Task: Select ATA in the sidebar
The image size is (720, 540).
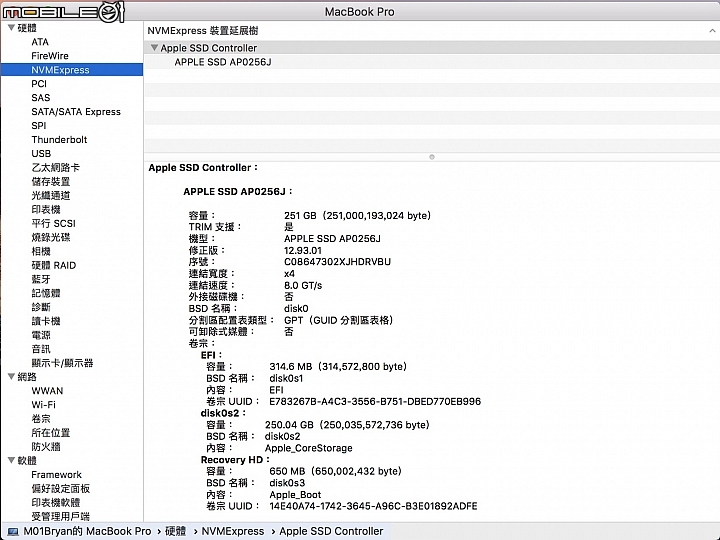Action: click(40, 42)
